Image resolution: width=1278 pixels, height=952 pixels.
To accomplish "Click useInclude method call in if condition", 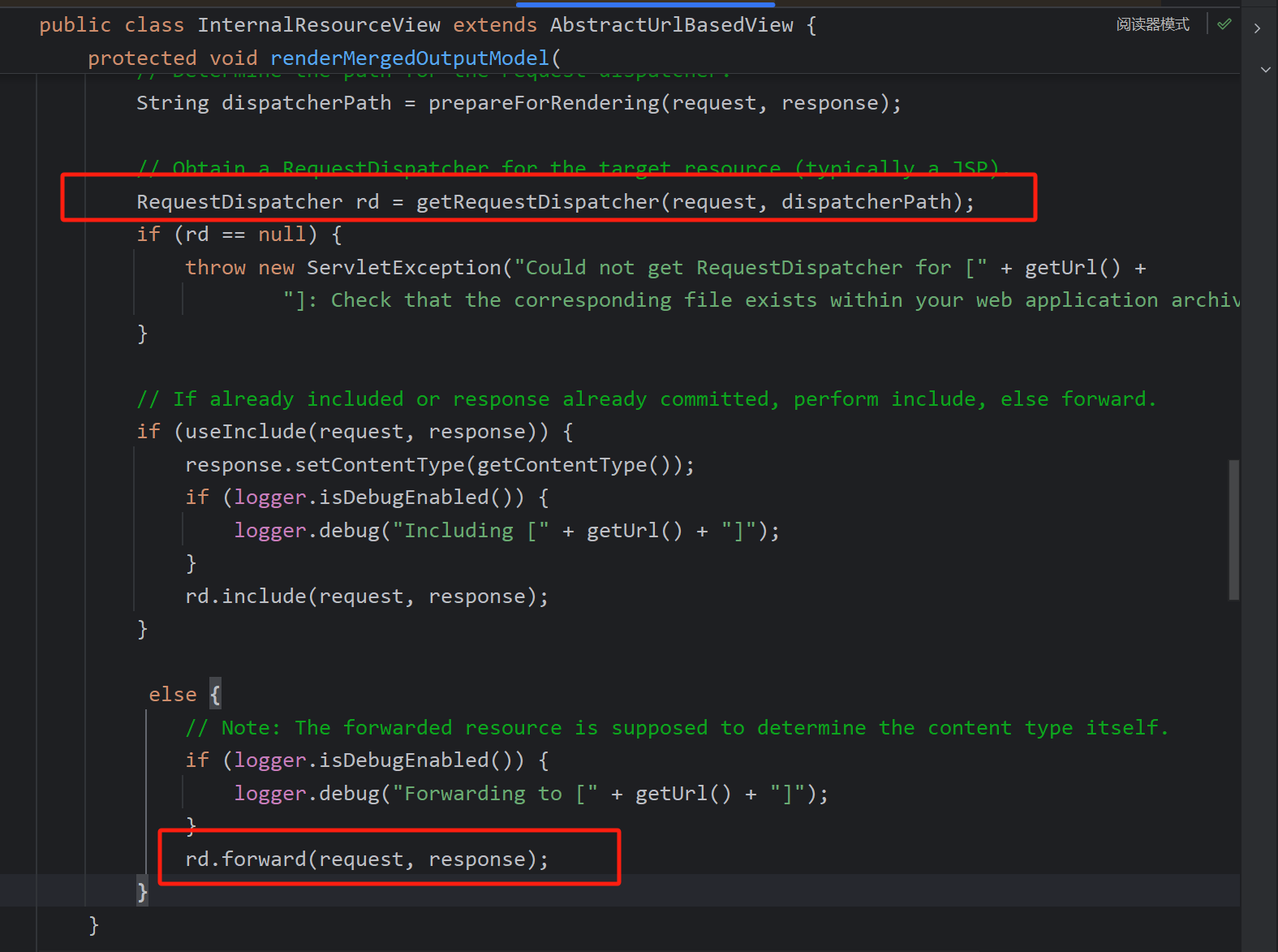I will point(245,432).
